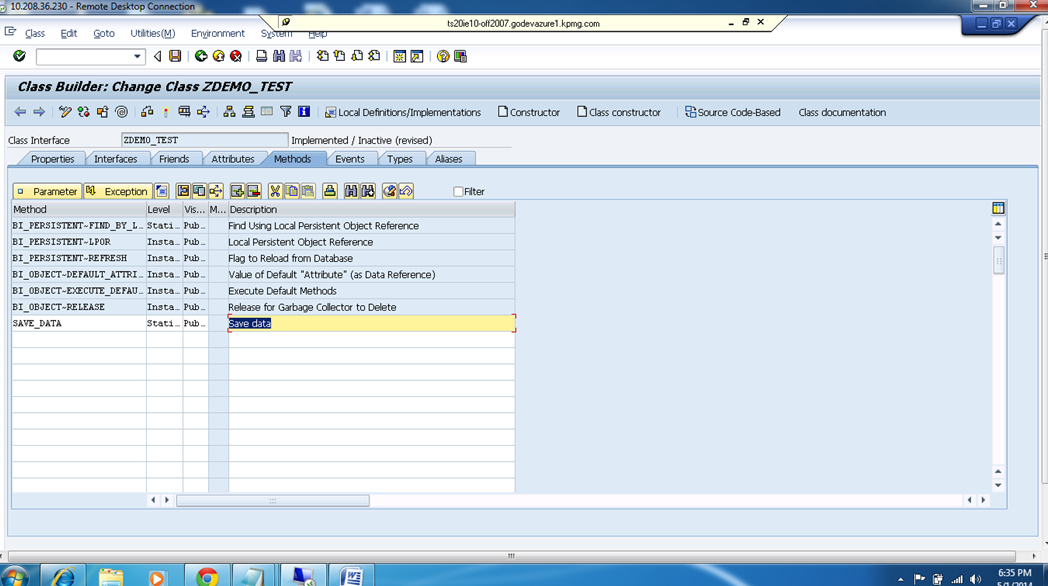Open the command field dropdown arrow
Image resolution: width=1048 pixels, height=586 pixels.
tap(137, 57)
